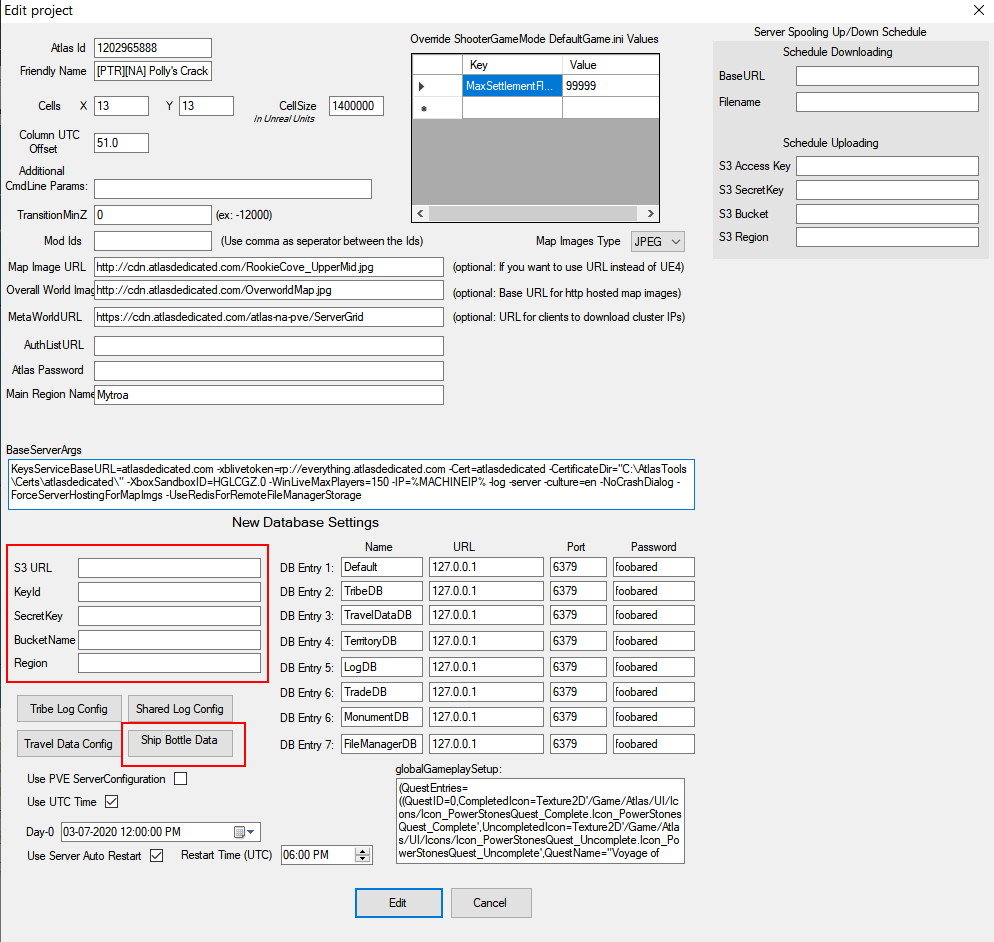Image resolution: width=994 pixels, height=942 pixels.
Task: Click the Value column header
Action: coord(610,65)
